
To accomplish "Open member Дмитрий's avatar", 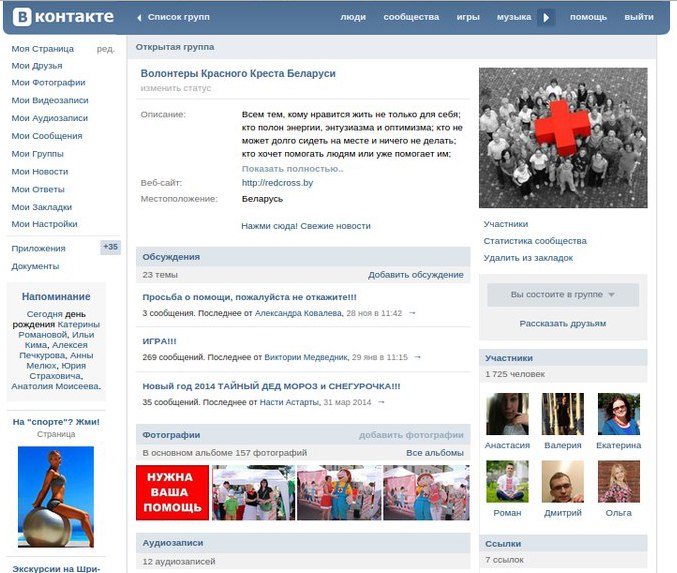I will click(x=563, y=481).
